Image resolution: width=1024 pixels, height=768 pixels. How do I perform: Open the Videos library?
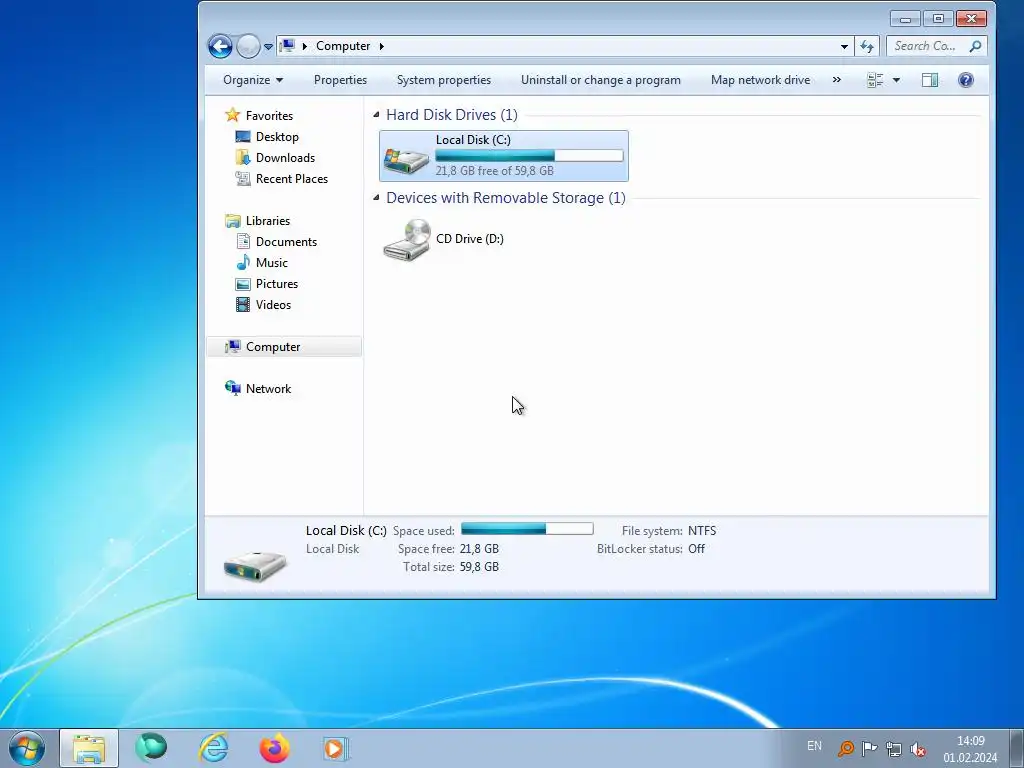pyautogui.click(x=274, y=304)
